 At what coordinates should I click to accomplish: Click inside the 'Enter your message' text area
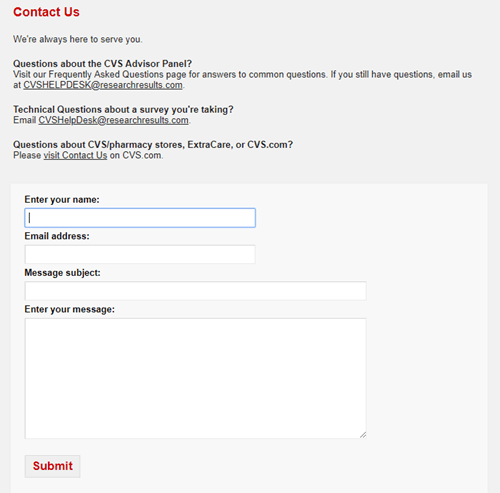[x=195, y=378]
